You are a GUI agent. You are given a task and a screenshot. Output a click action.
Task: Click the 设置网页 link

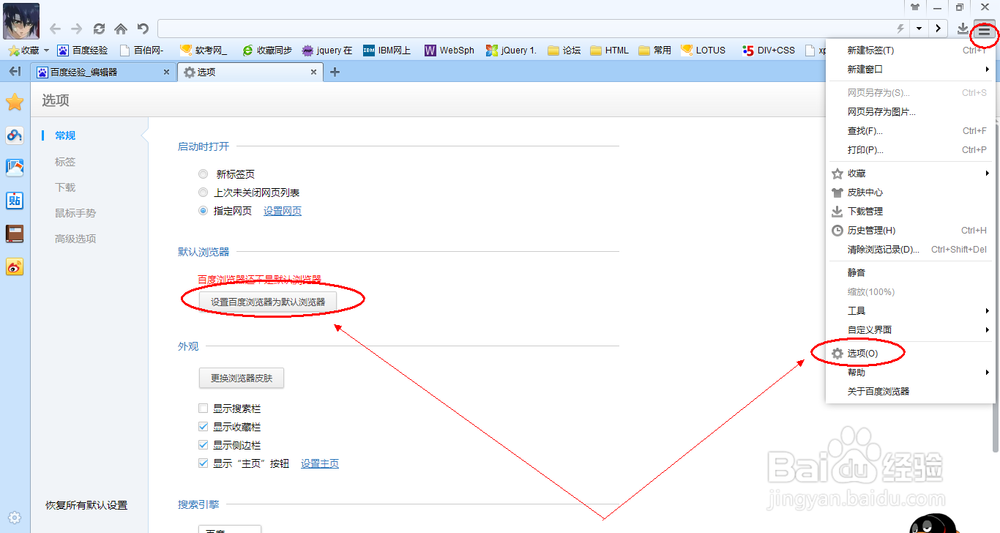[283, 211]
